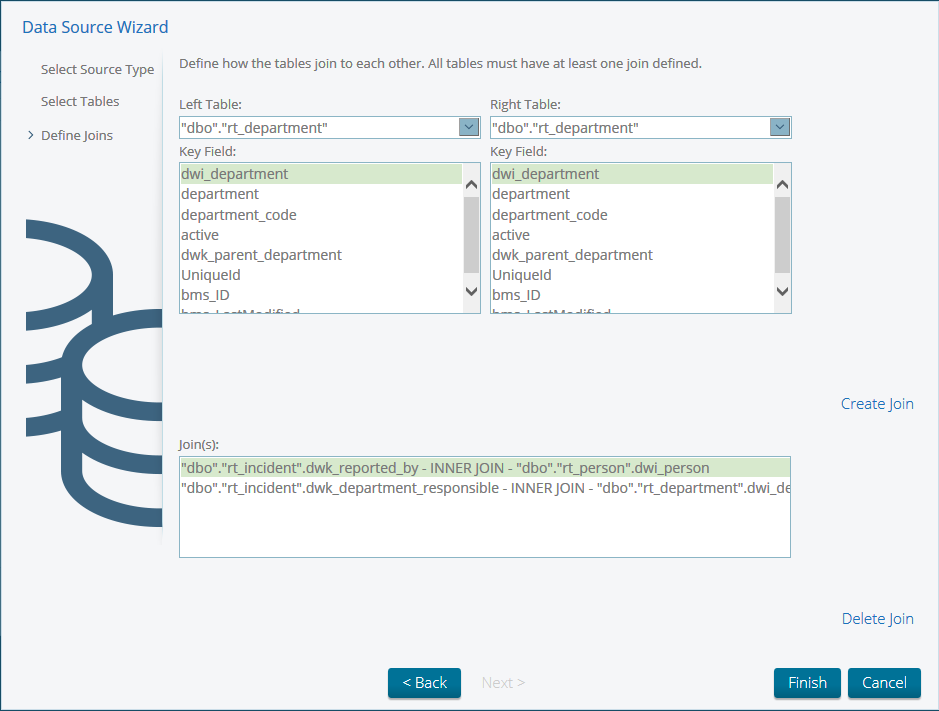Click the Finish button
939x711 pixels.
pos(807,683)
